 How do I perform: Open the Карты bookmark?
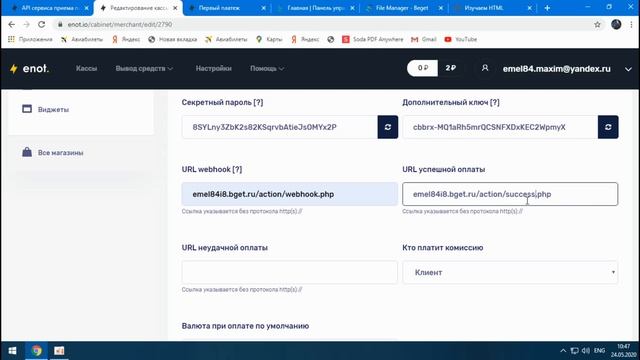pos(269,39)
